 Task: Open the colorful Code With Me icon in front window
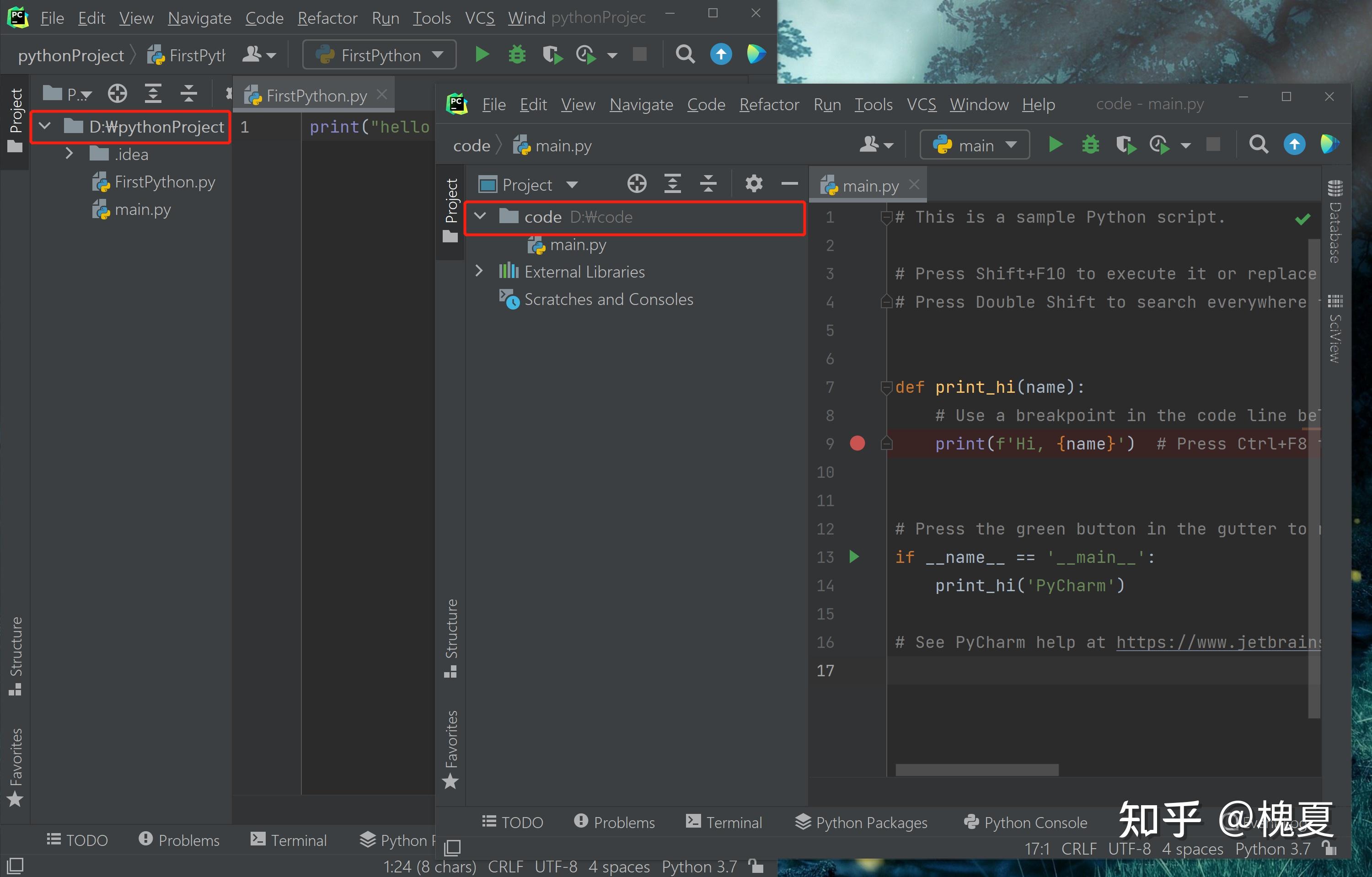1329,144
